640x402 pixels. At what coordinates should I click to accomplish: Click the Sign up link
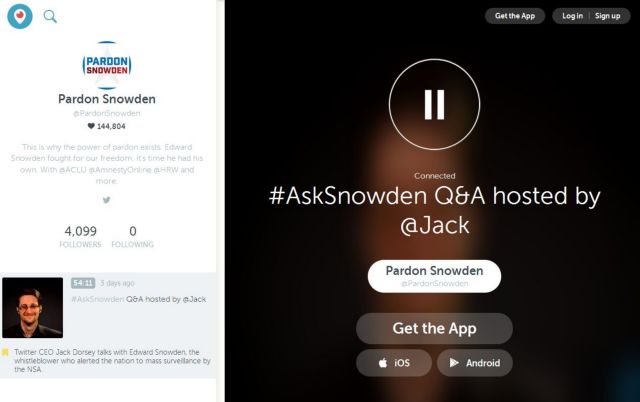[607, 16]
